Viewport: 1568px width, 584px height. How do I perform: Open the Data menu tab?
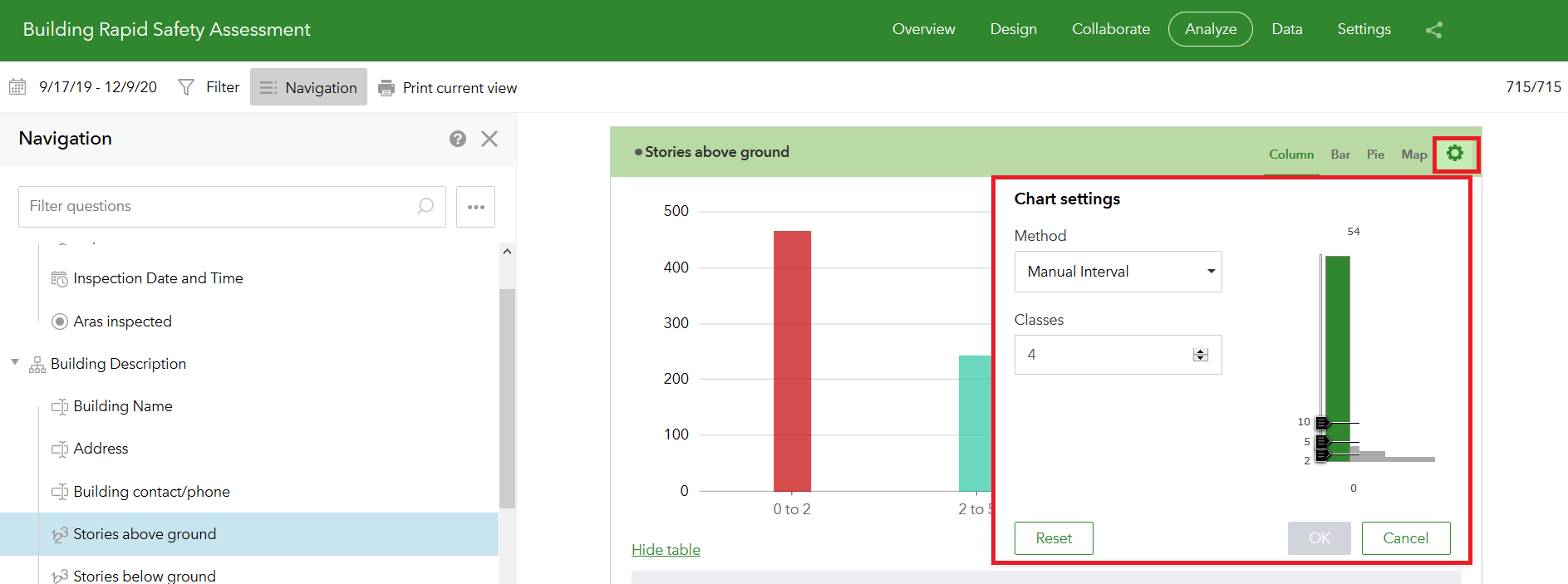point(1286,29)
